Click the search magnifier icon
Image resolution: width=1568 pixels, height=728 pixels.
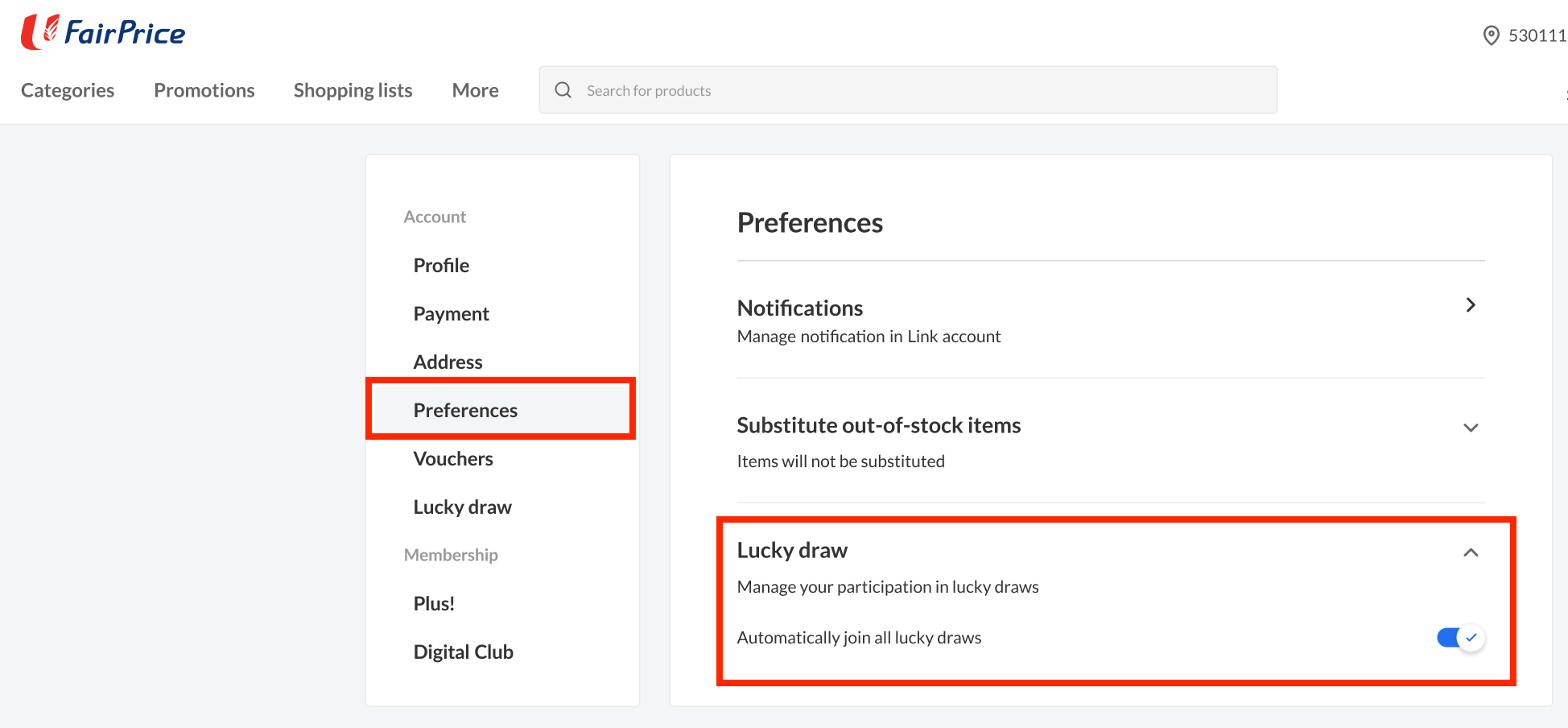[x=563, y=90]
